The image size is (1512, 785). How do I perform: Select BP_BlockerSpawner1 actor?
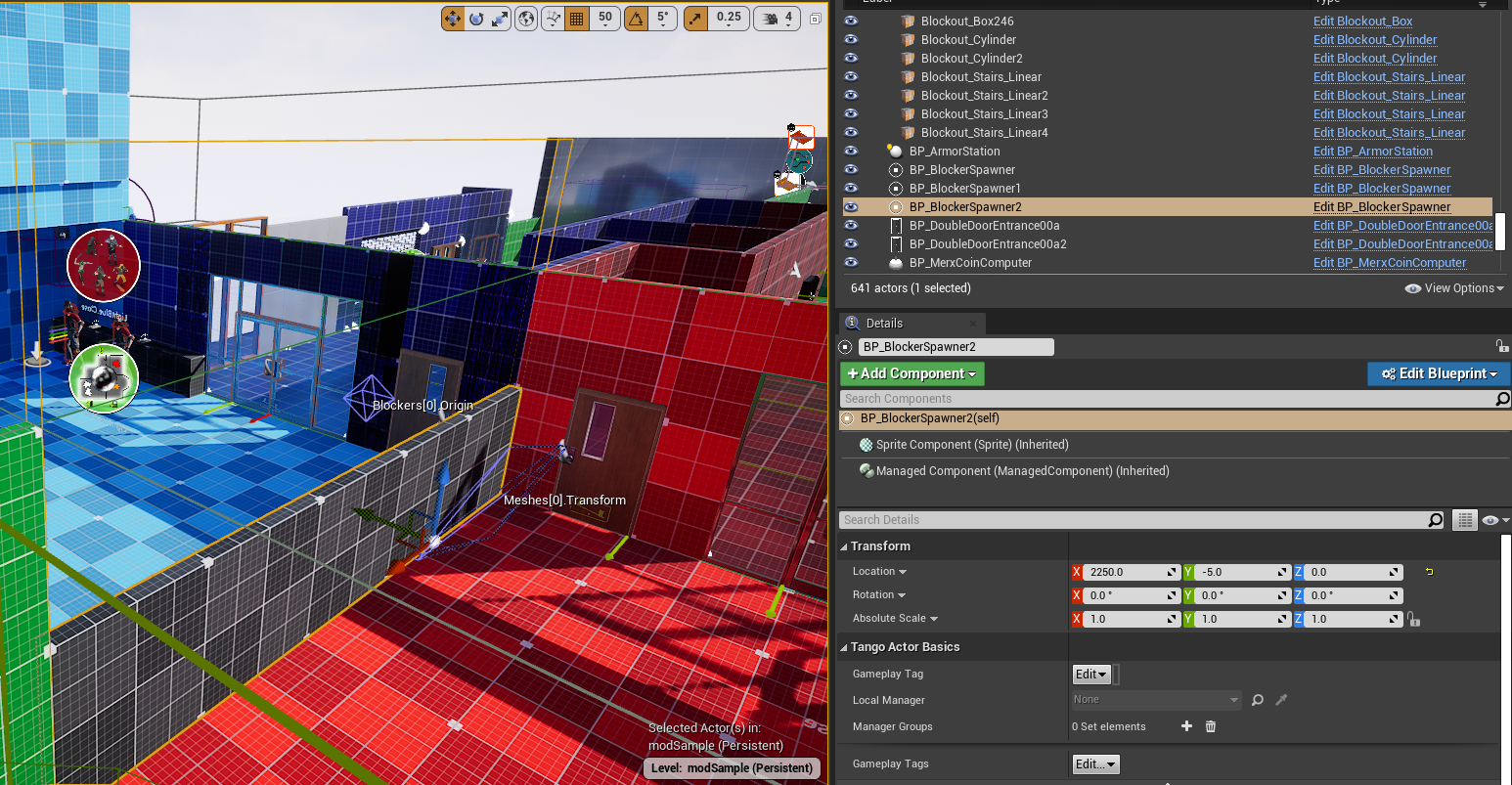(x=964, y=188)
